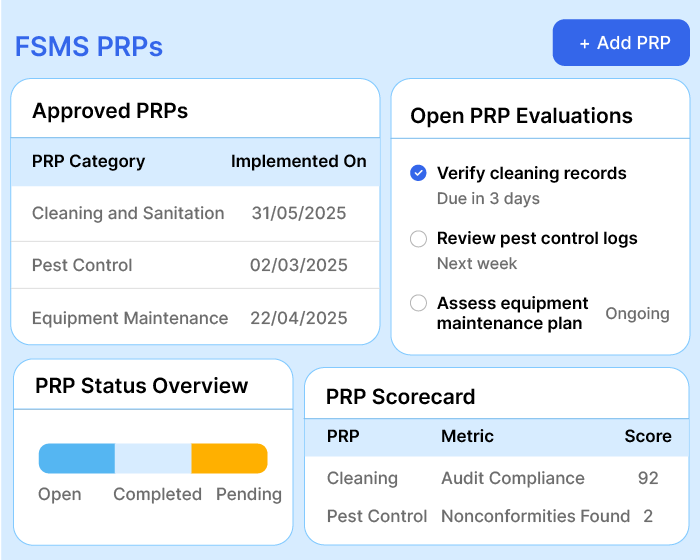This screenshot has height=560, width=700.
Task: Sort by Implemented On column header
Action: 298,161
